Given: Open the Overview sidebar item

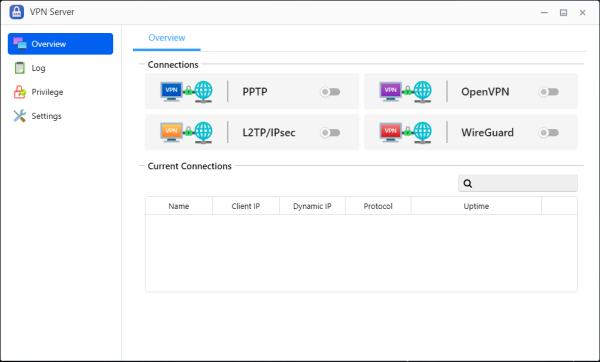Looking at the screenshot, I should (60, 44).
